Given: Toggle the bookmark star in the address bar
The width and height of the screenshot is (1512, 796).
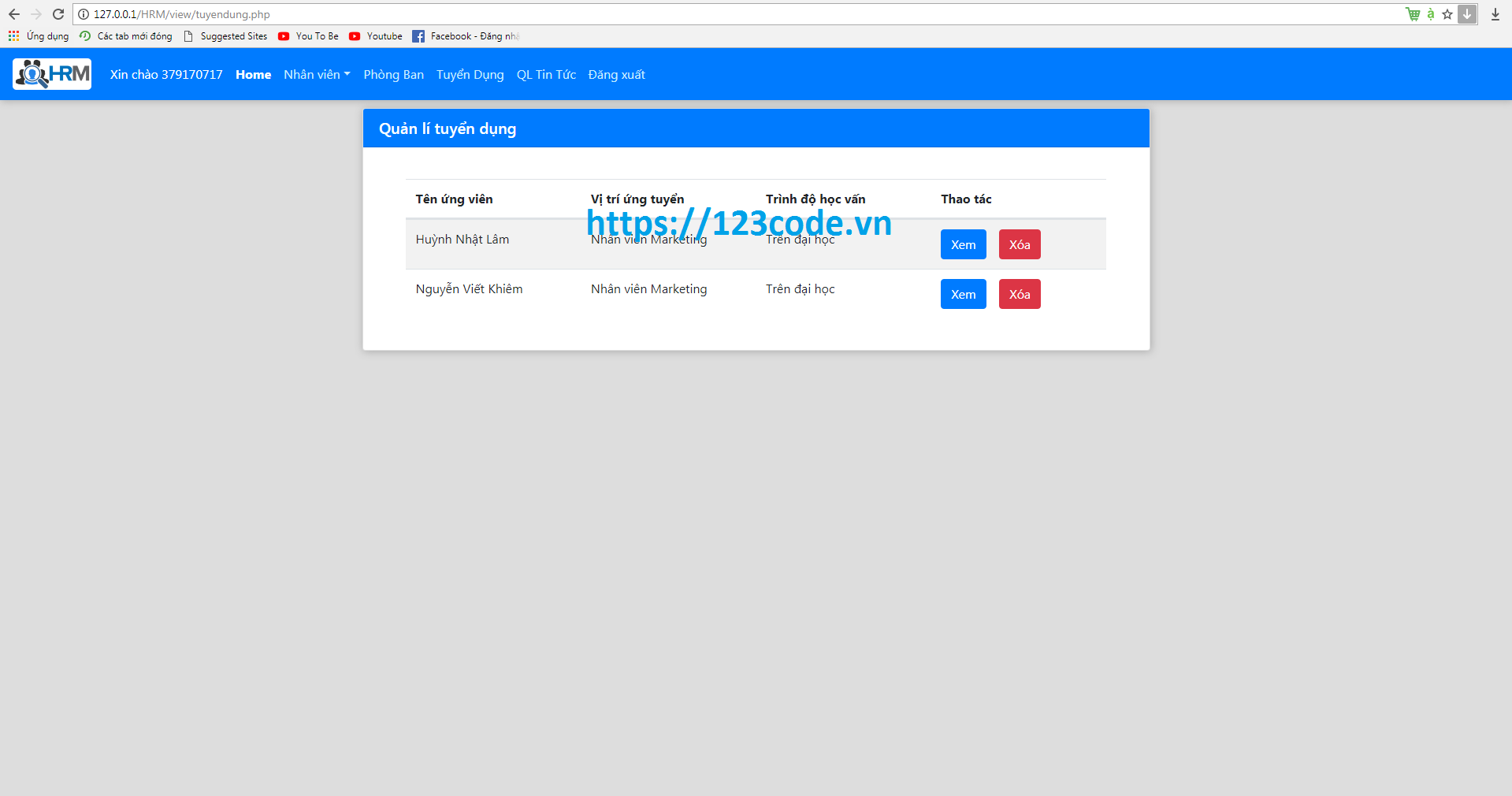Looking at the screenshot, I should pos(1447,14).
